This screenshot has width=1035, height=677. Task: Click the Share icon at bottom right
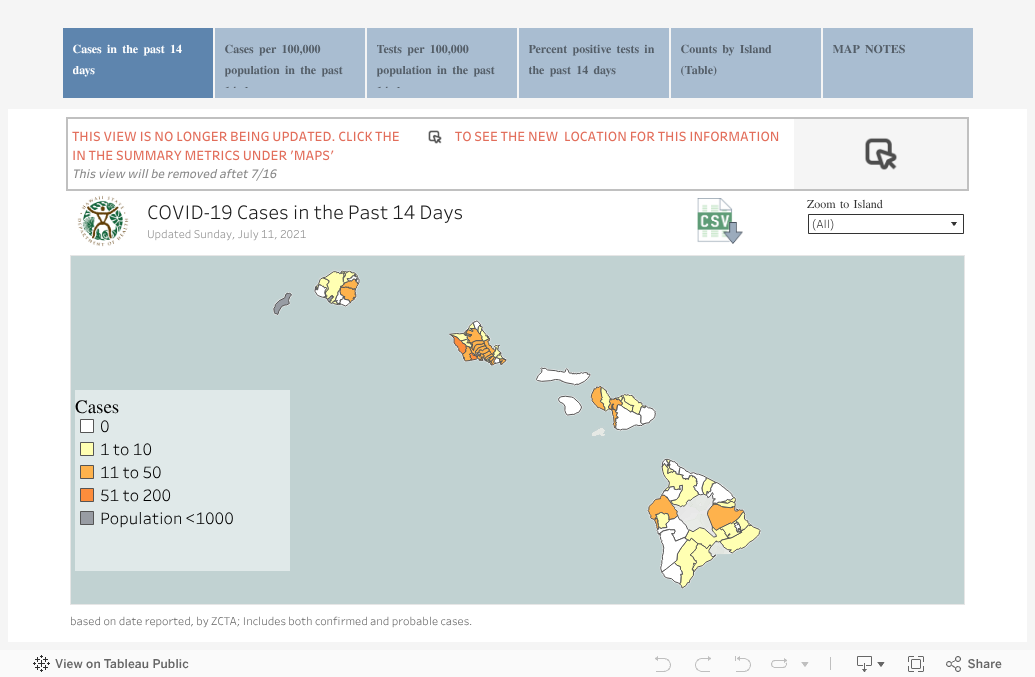(x=951, y=663)
